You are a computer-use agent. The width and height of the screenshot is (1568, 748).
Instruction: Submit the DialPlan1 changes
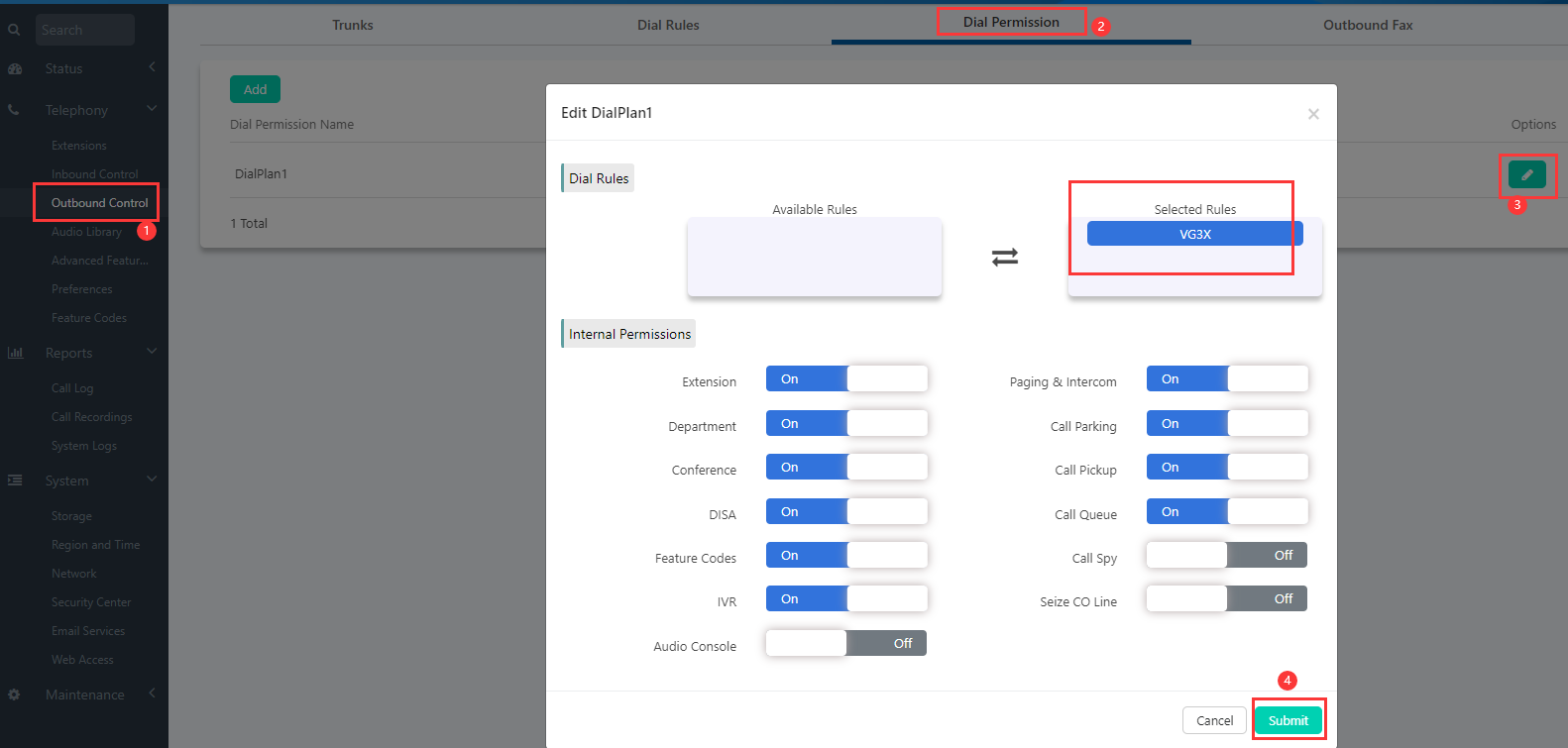[1288, 720]
